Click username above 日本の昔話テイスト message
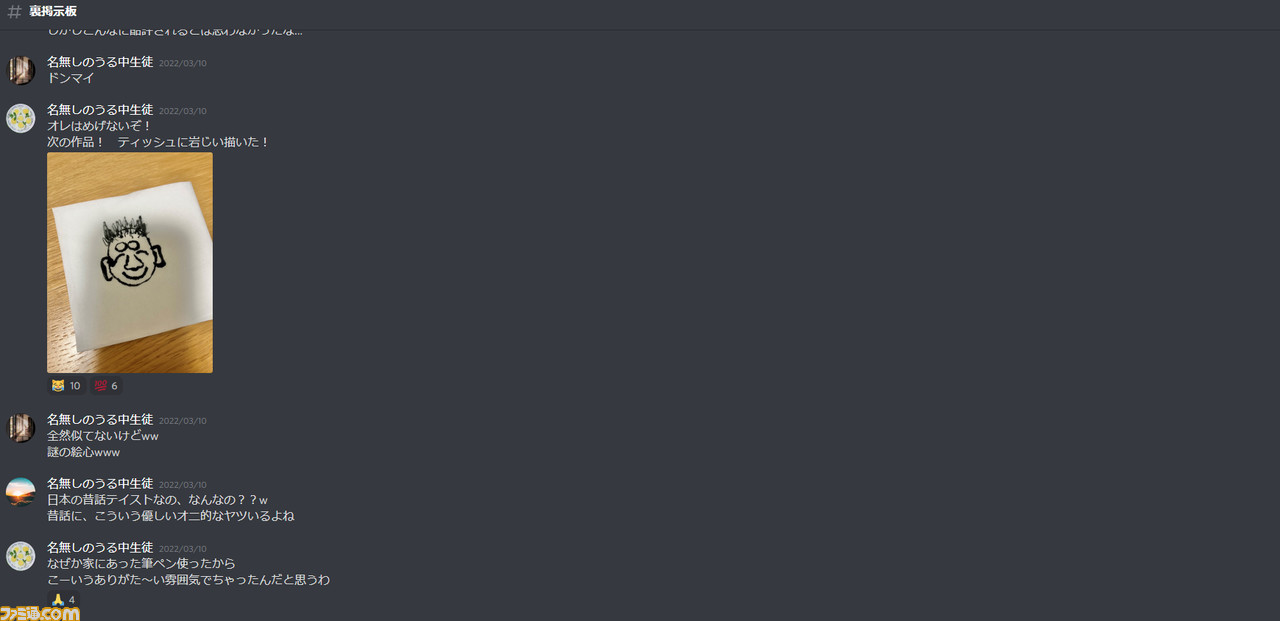 point(100,484)
